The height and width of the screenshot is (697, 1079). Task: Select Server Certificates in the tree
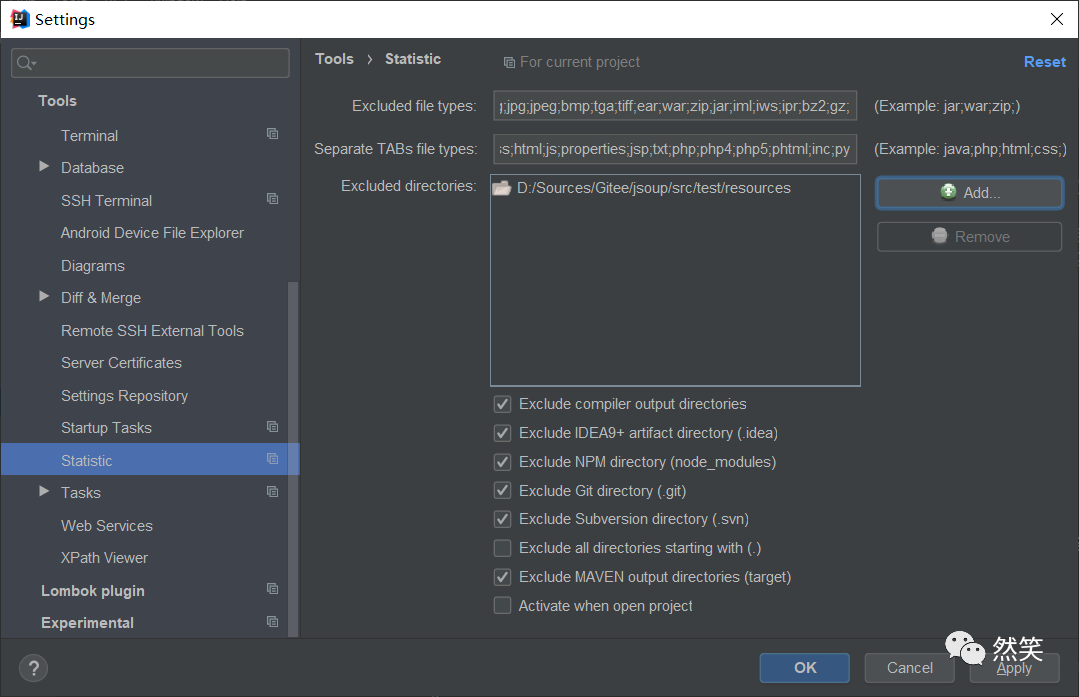pyautogui.click(x=121, y=363)
